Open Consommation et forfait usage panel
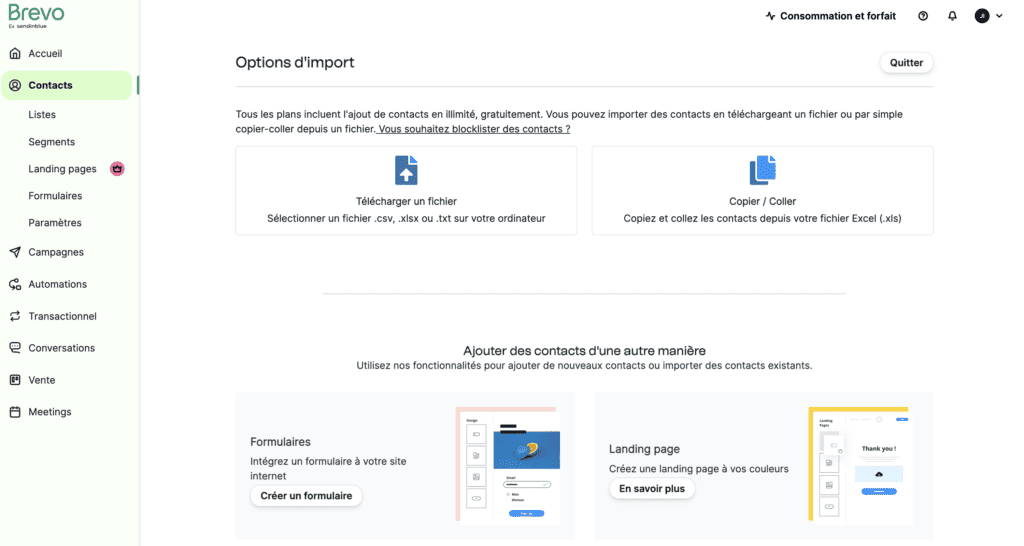 (830, 16)
